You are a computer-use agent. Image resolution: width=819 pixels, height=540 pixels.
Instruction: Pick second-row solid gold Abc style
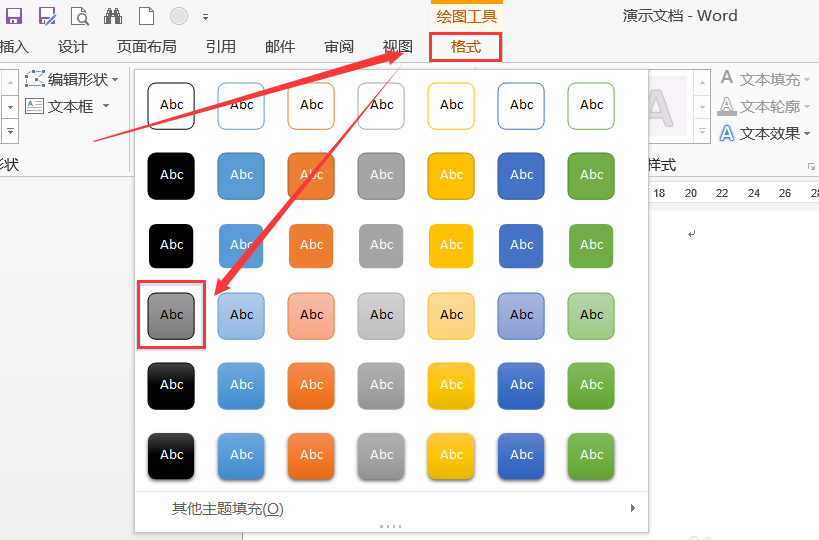coord(451,176)
